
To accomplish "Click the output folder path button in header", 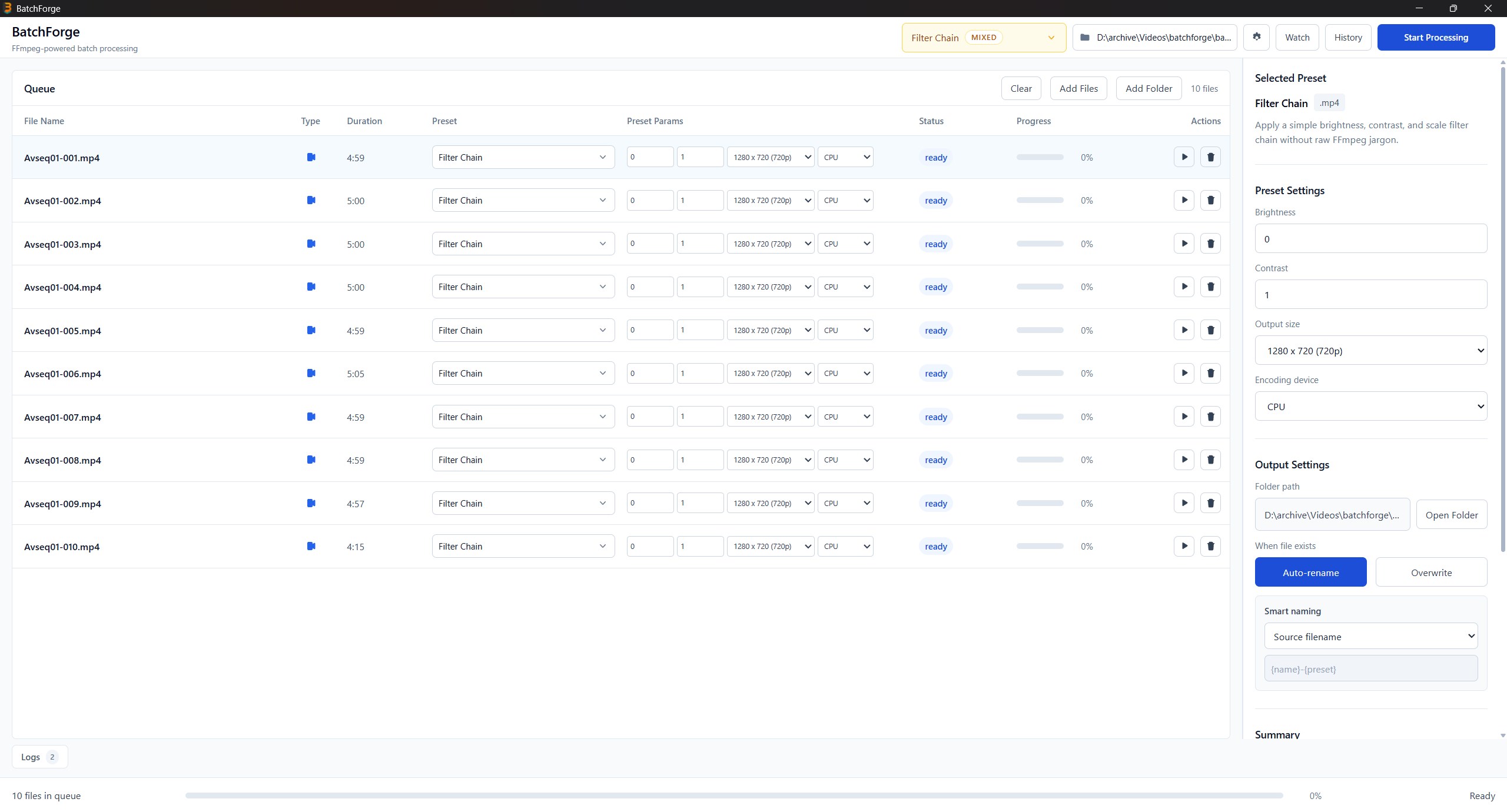I will 1154,37.
